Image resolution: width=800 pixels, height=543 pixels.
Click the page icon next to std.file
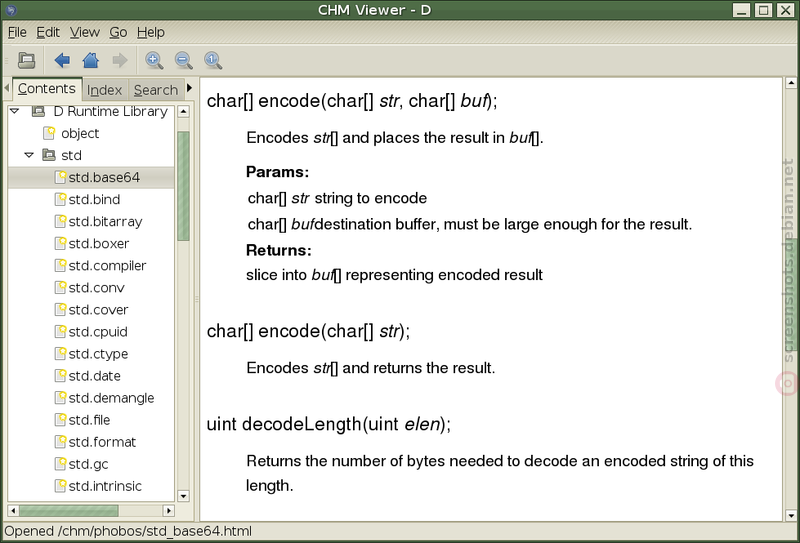coord(60,419)
